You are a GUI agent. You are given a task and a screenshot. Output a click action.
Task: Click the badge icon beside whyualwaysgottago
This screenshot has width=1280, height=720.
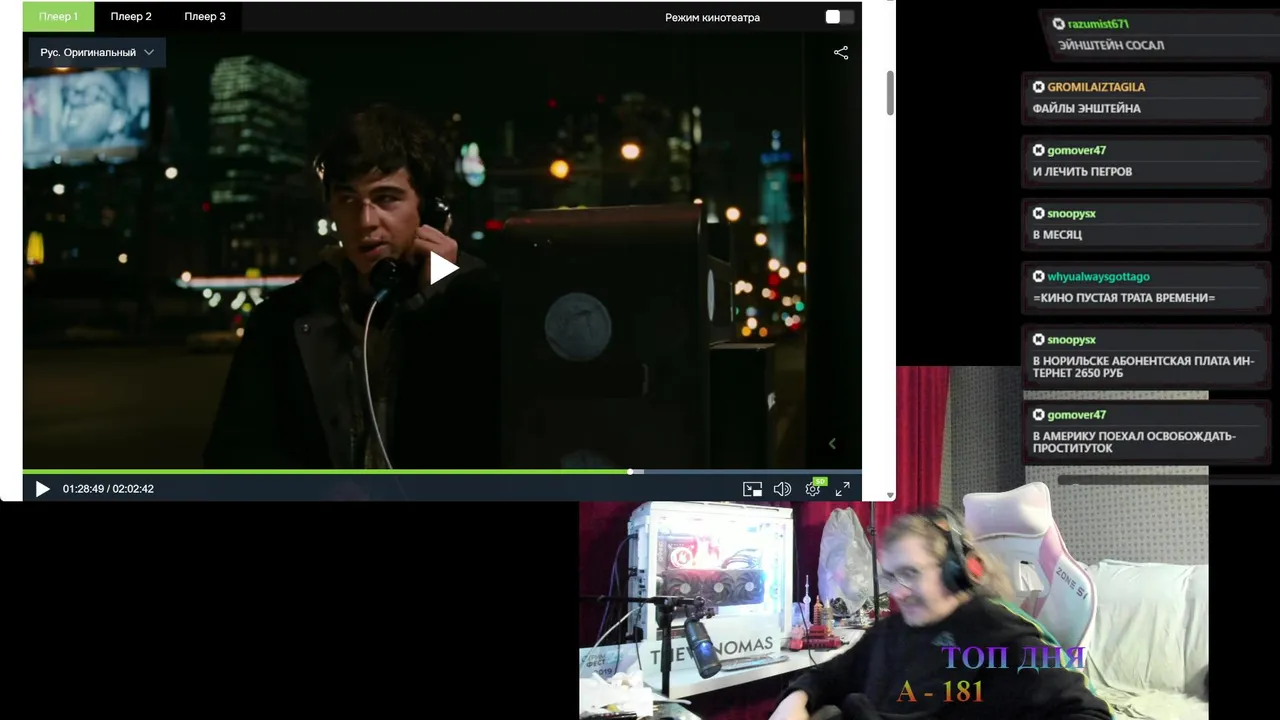click(1039, 277)
